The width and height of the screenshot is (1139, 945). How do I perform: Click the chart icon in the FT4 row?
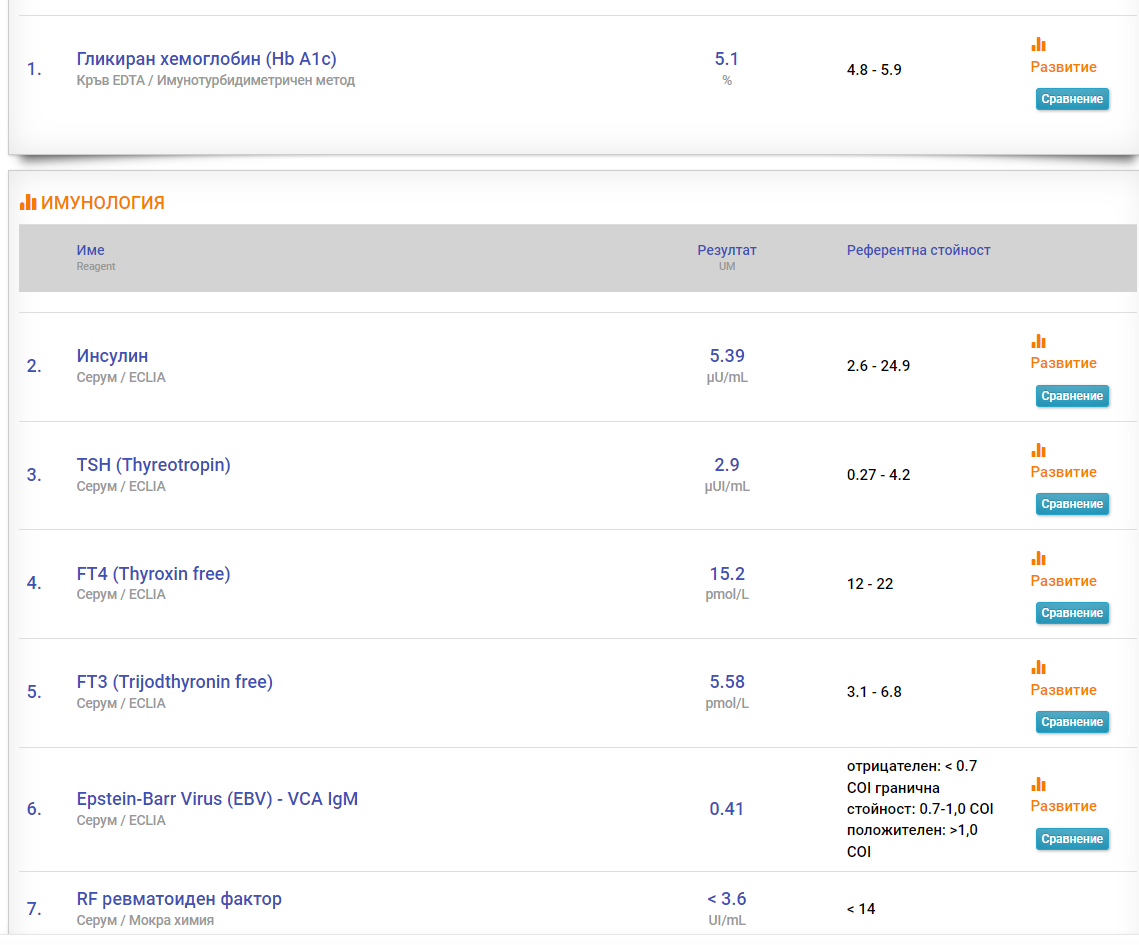pos(1038,559)
